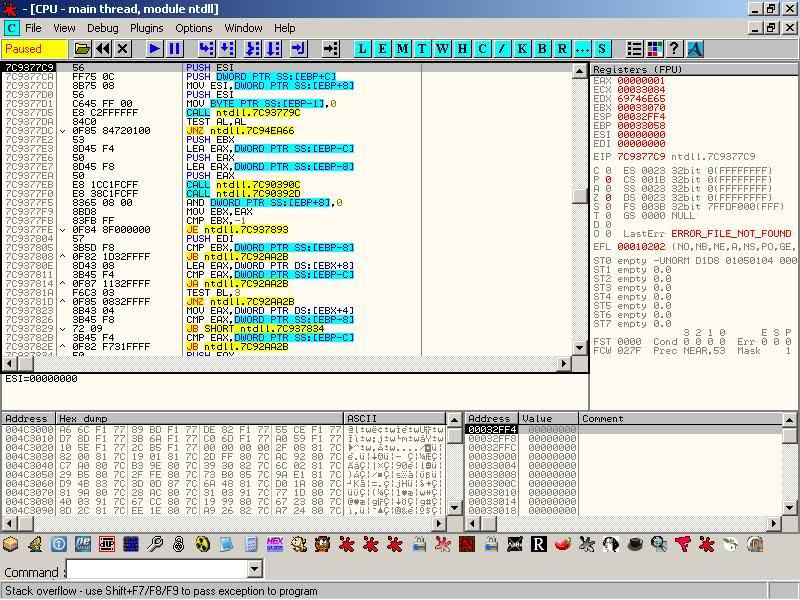Open a new executable with the folder icon

pyautogui.click(x=82, y=48)
